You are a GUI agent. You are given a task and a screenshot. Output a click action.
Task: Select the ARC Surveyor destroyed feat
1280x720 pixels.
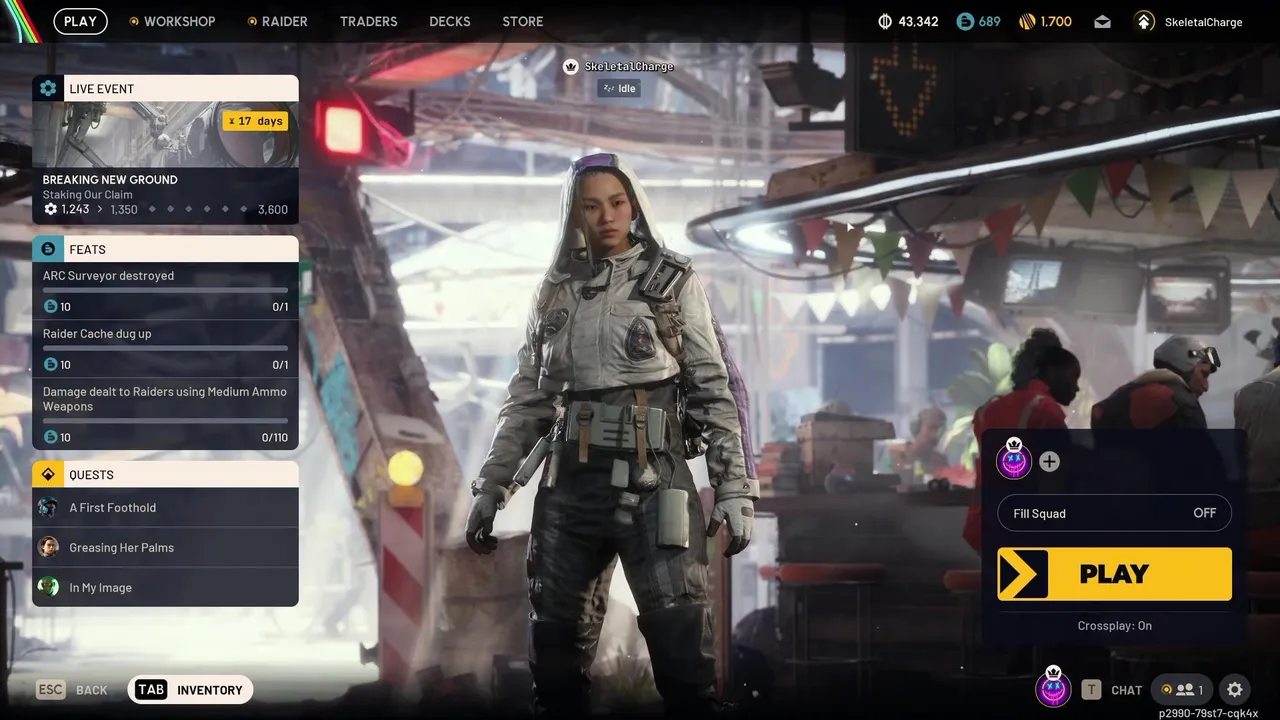tap(165, 290)
